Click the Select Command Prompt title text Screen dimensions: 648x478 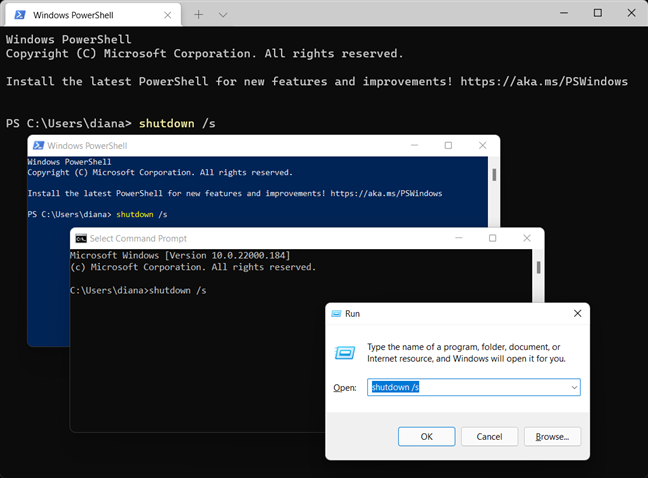pyautogui.click(x=138, y=238)
